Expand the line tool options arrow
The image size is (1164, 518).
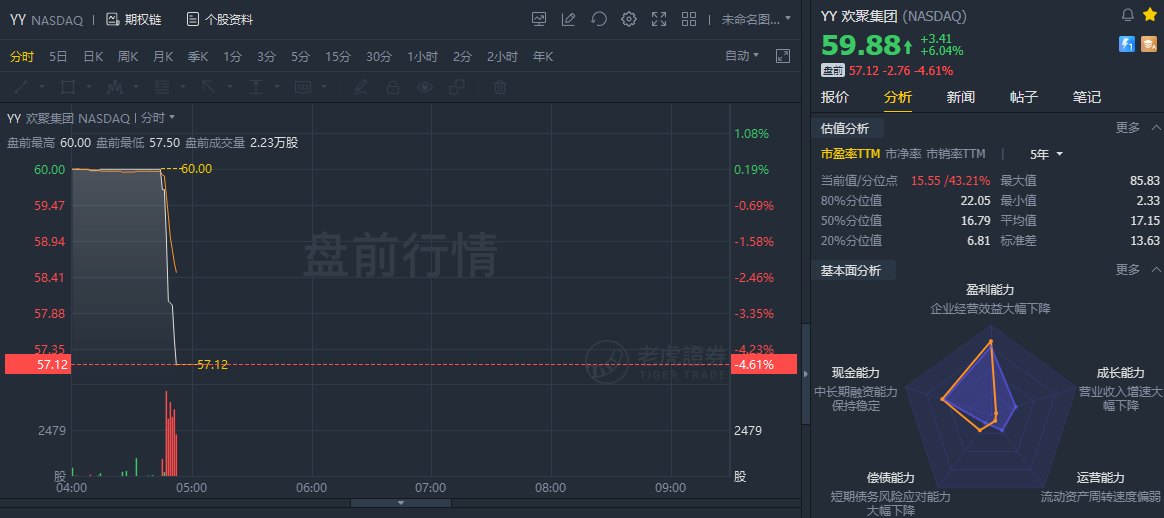(42, 87)
